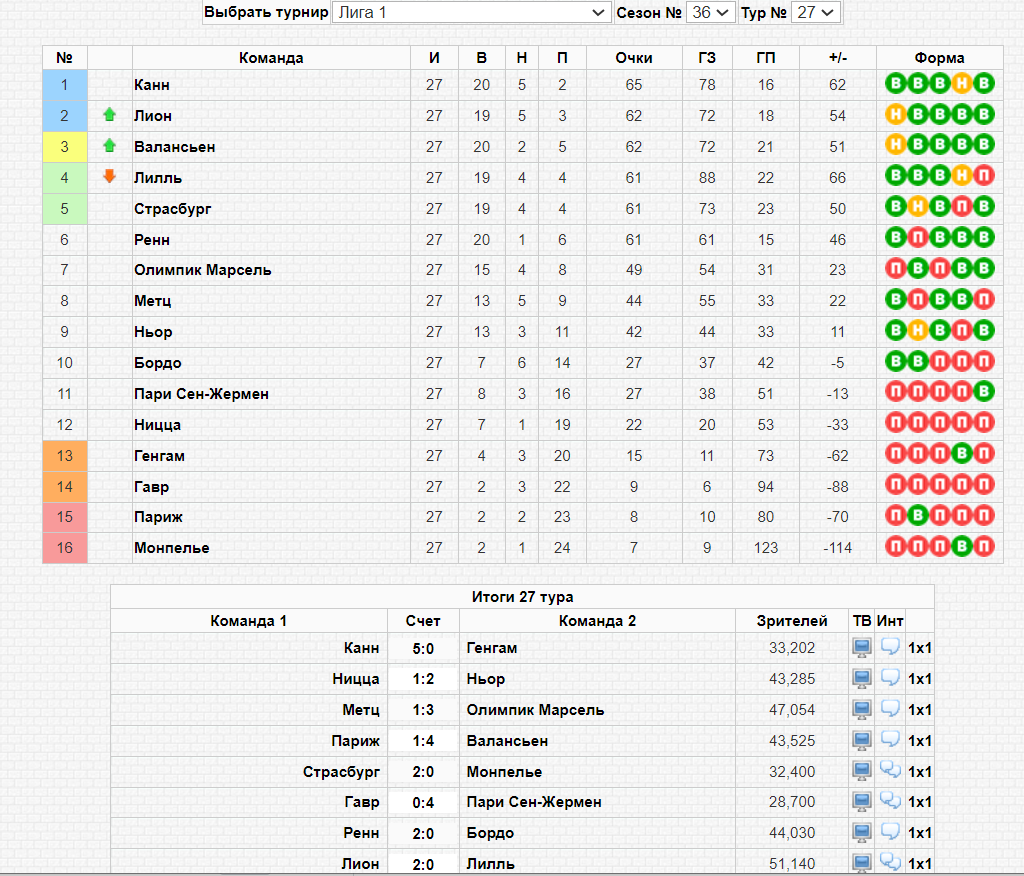Sort table by Очки column header

pos(633,58)
